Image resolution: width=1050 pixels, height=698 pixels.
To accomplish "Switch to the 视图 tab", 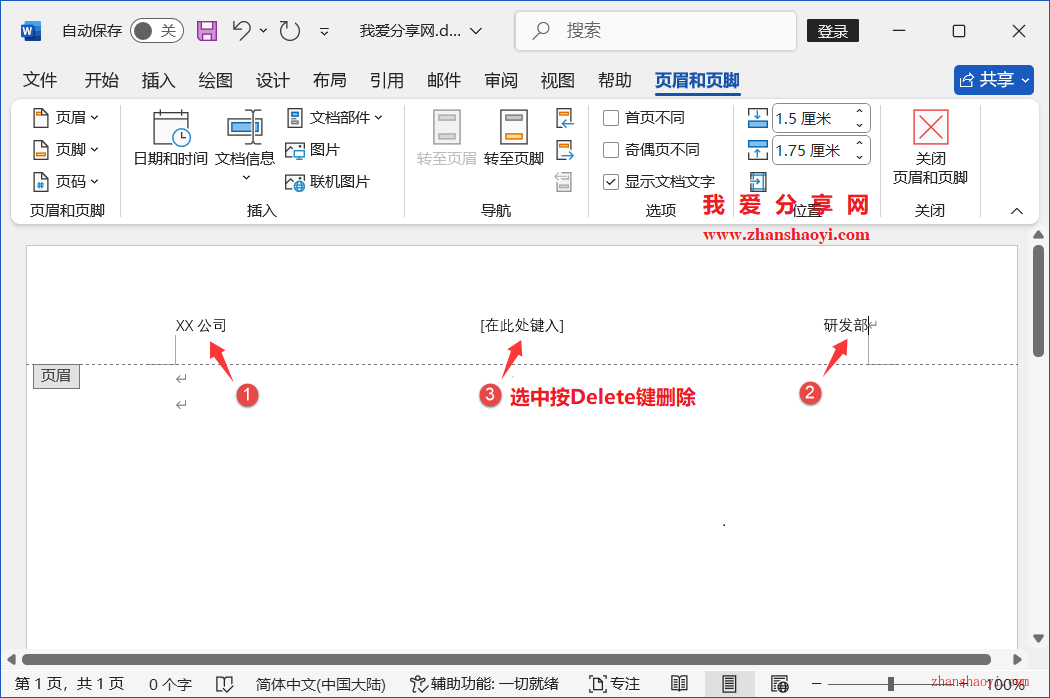I will click(558, 80).
